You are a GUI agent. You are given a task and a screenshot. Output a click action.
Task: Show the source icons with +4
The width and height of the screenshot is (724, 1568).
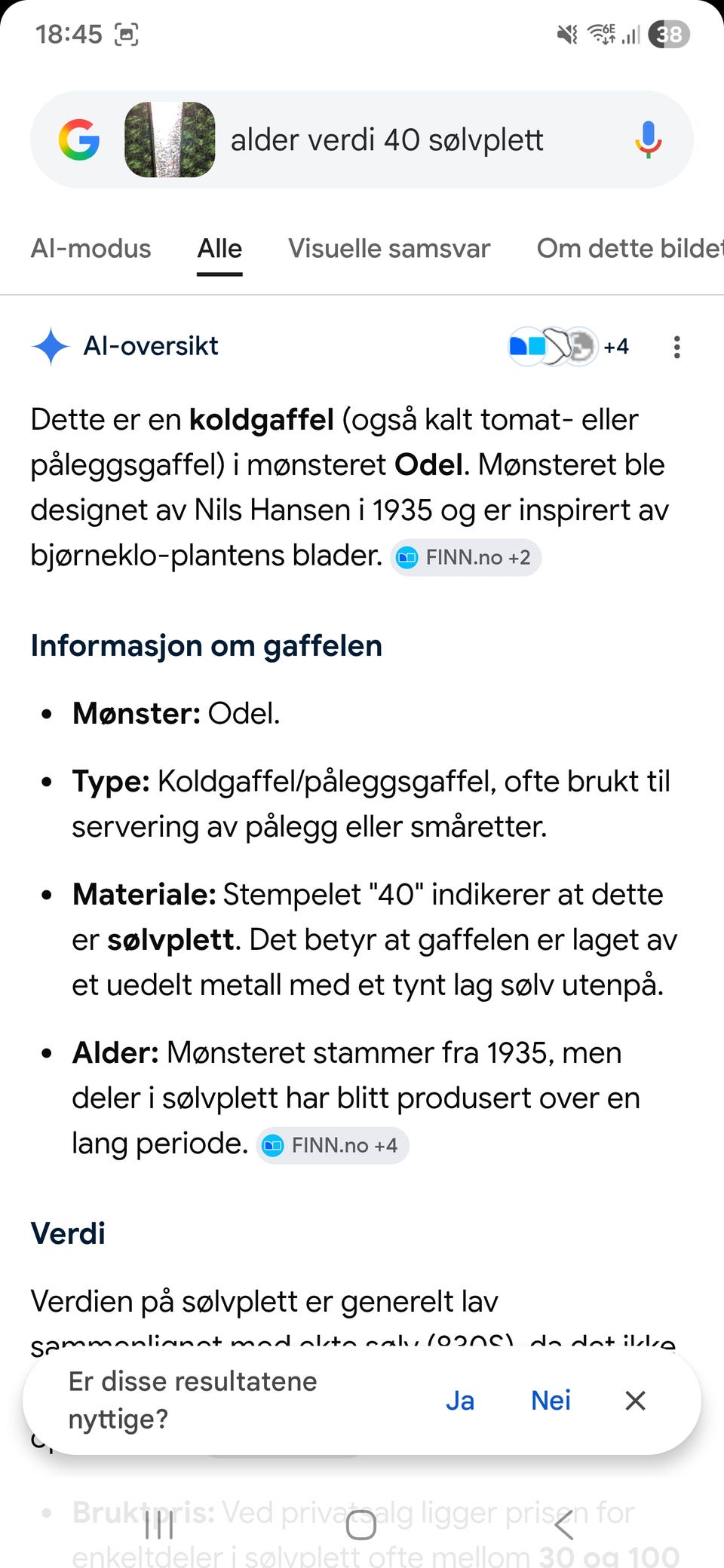tap(569, 347)
